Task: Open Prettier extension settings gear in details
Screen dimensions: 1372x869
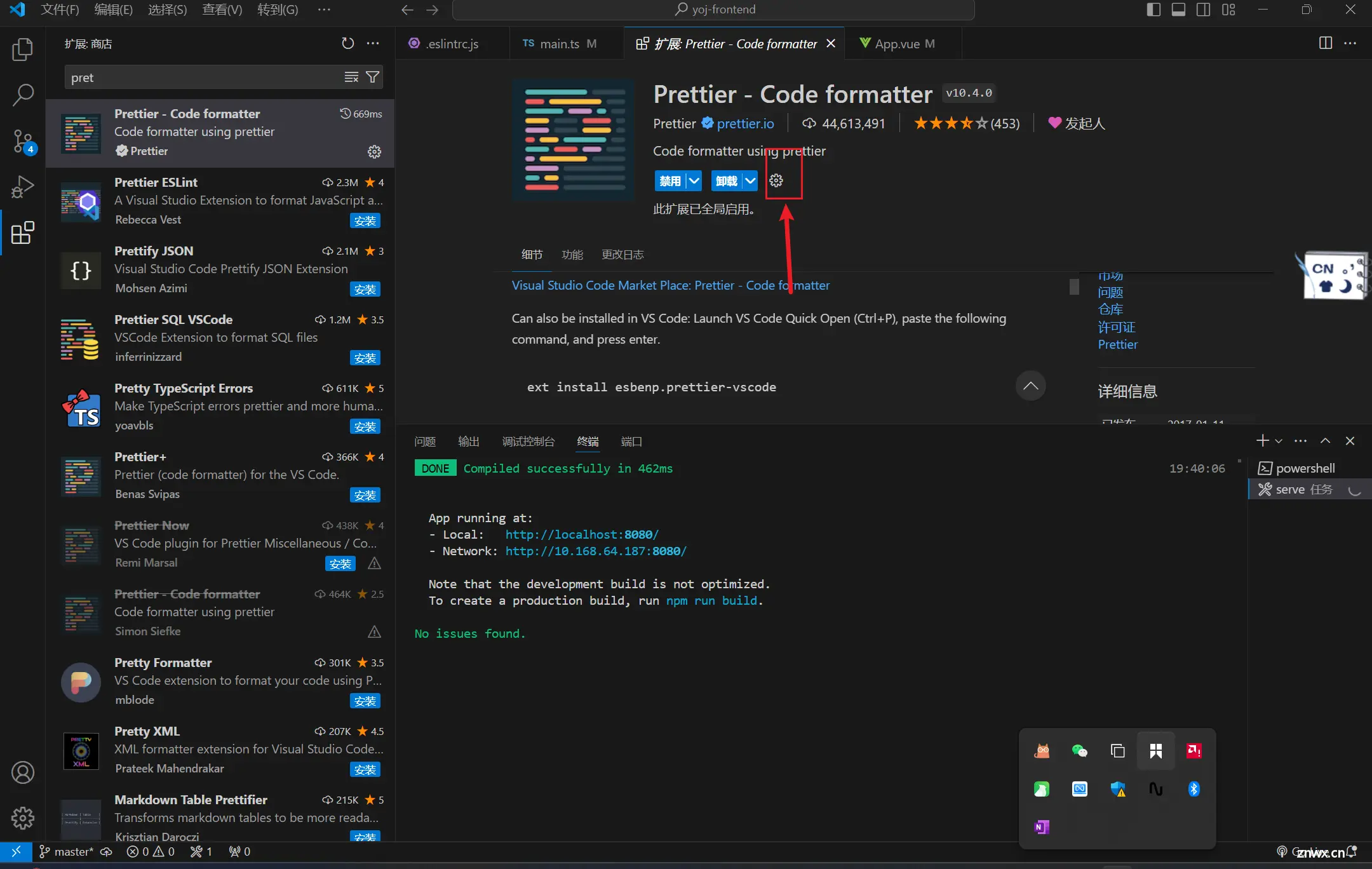Action: pyautogui.click(x=776, y=180)
